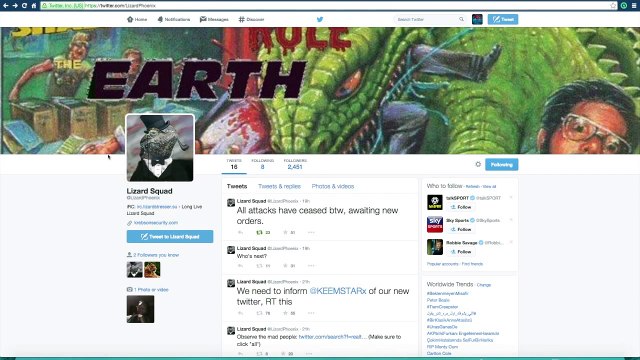The width and height of the screenshot is (640, 360).
Task: Click the magnifier icon in Search Twitter
Action: [x=462, y=19]
